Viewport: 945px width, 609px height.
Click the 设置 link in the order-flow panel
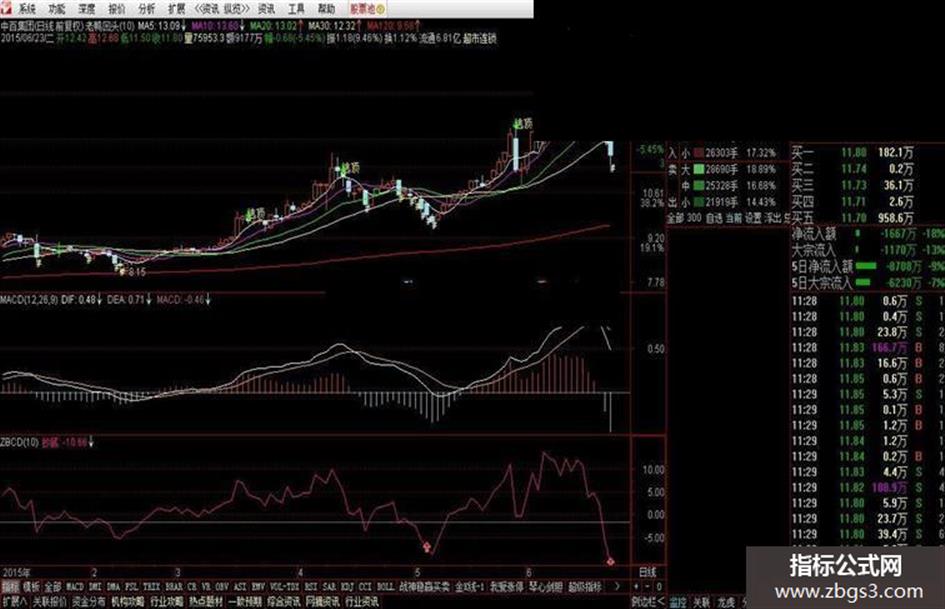(753, 218)
